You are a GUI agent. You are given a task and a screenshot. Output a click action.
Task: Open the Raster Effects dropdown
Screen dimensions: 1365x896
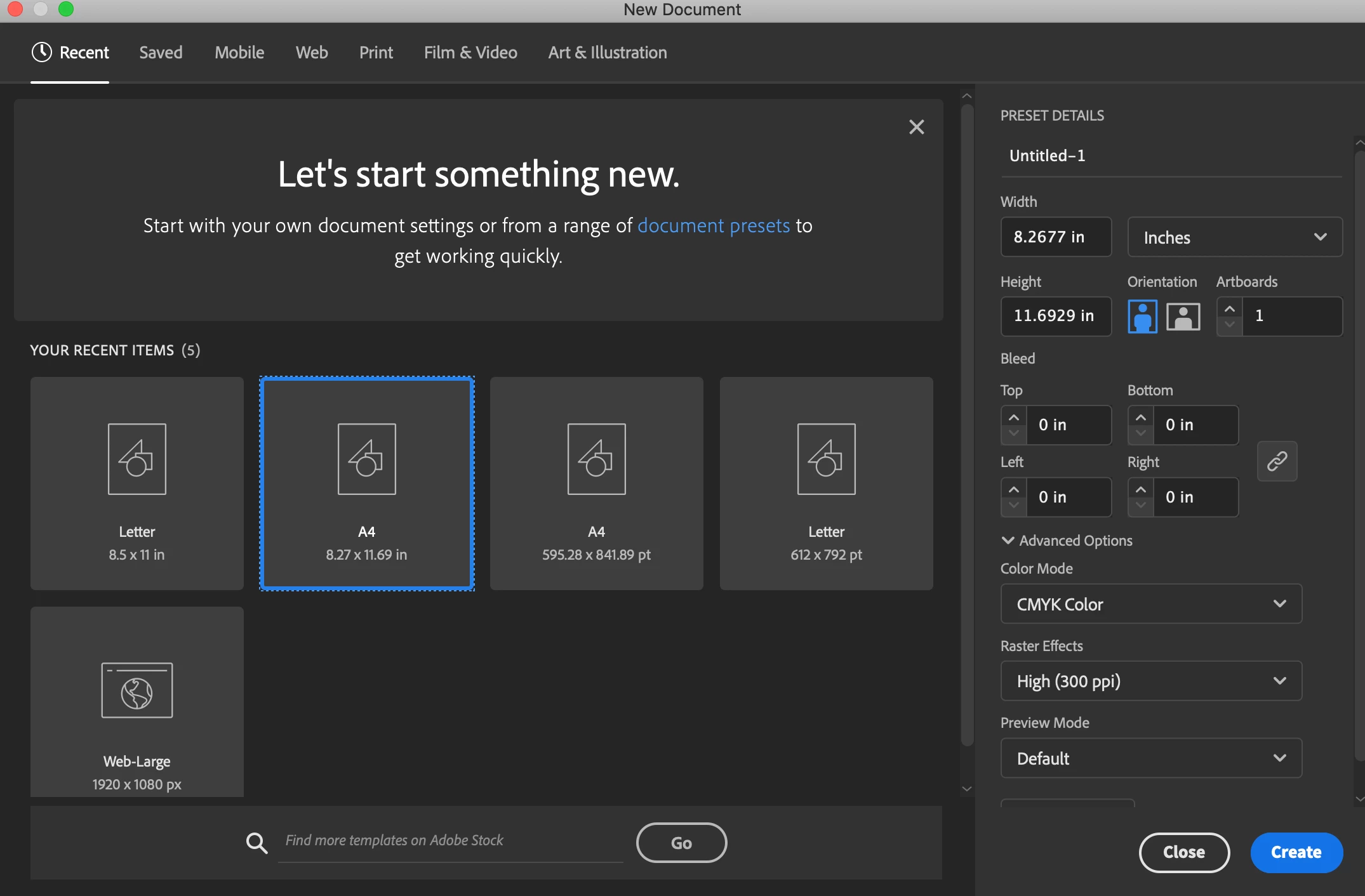tap(1150, 681)
